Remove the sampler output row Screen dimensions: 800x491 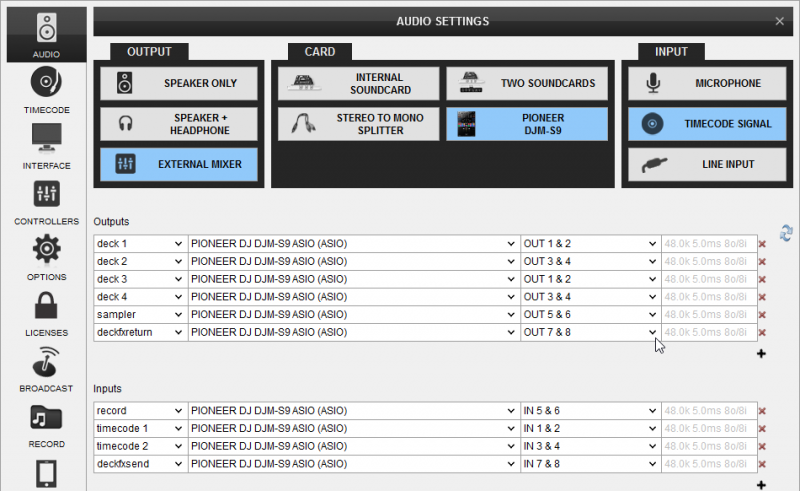(762, 315)
